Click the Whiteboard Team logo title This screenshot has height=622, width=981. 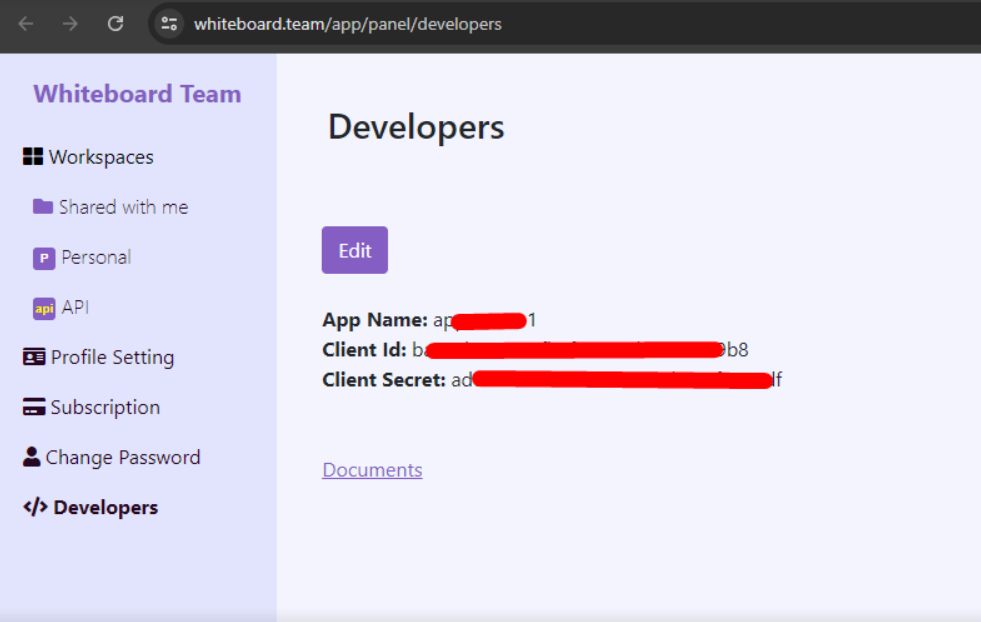(137, 94)
